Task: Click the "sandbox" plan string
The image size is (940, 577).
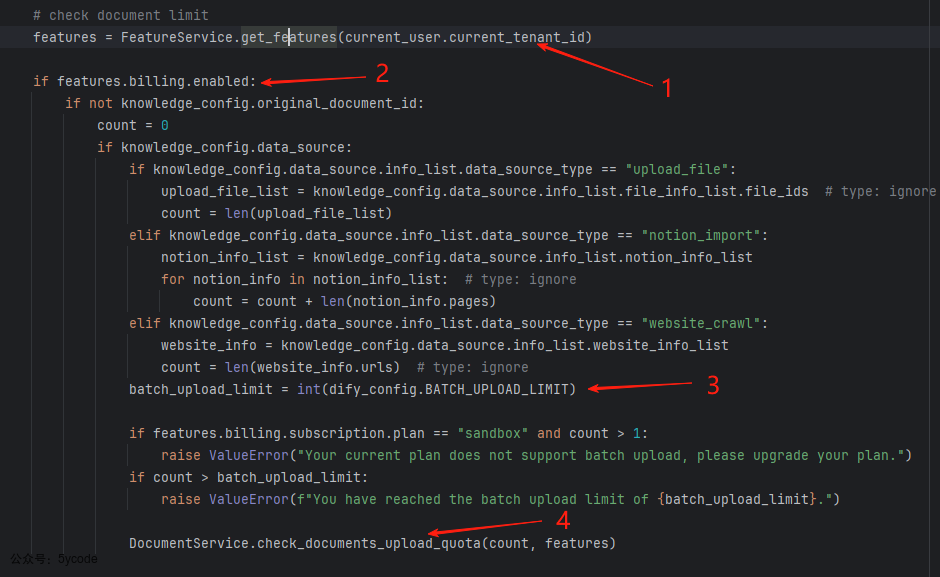Action: (x=493, y=433)
